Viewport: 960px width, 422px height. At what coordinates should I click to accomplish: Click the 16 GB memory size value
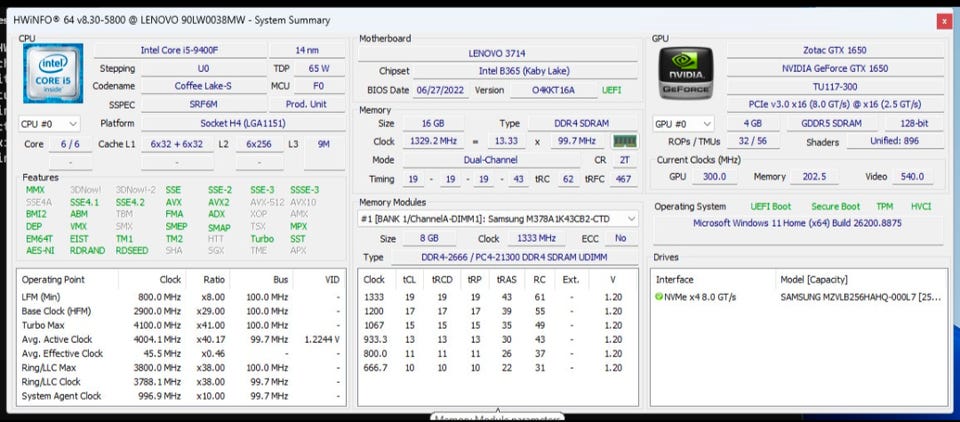tap(432, 124)
